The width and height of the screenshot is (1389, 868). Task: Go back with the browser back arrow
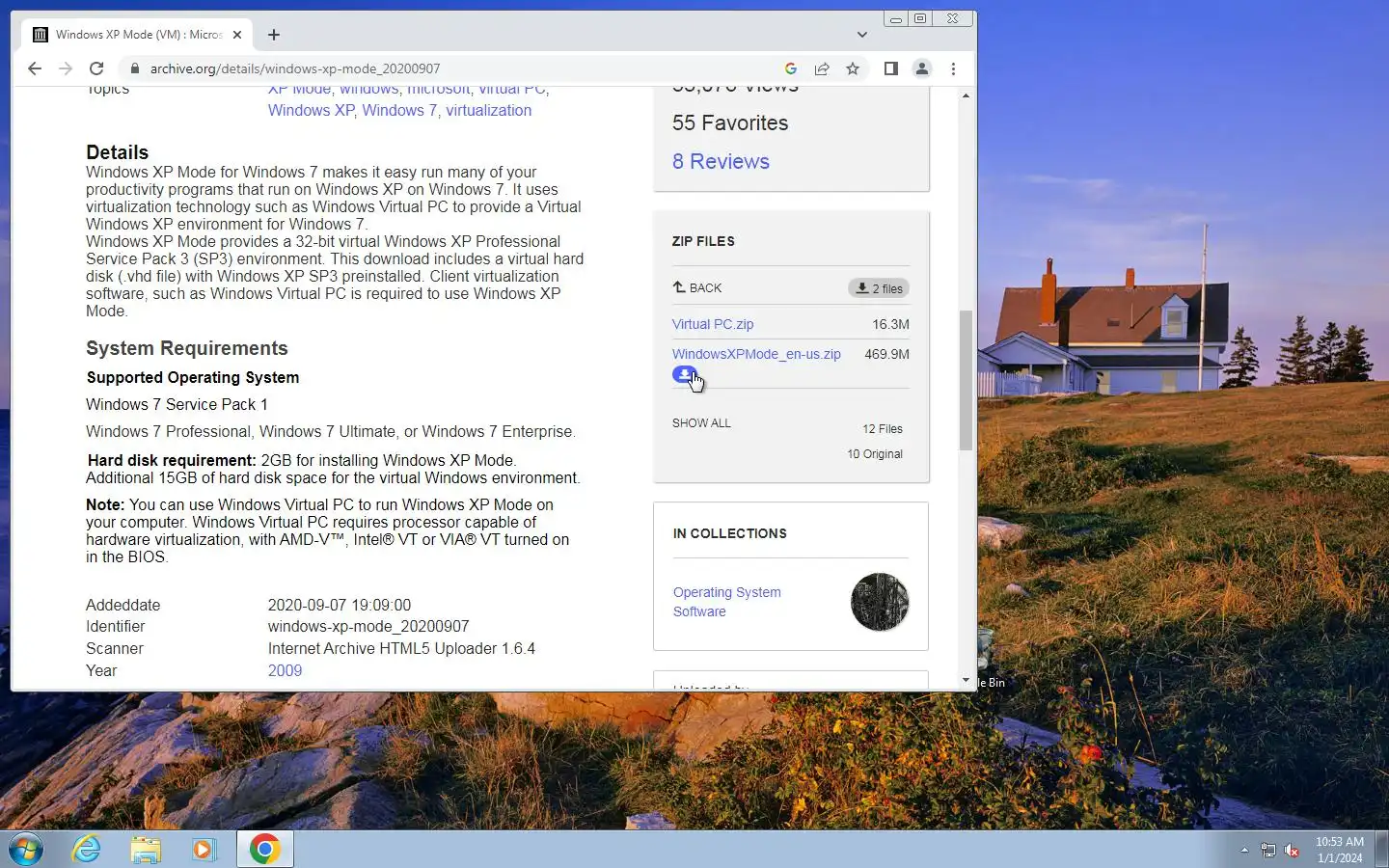[x=35, y=68]
